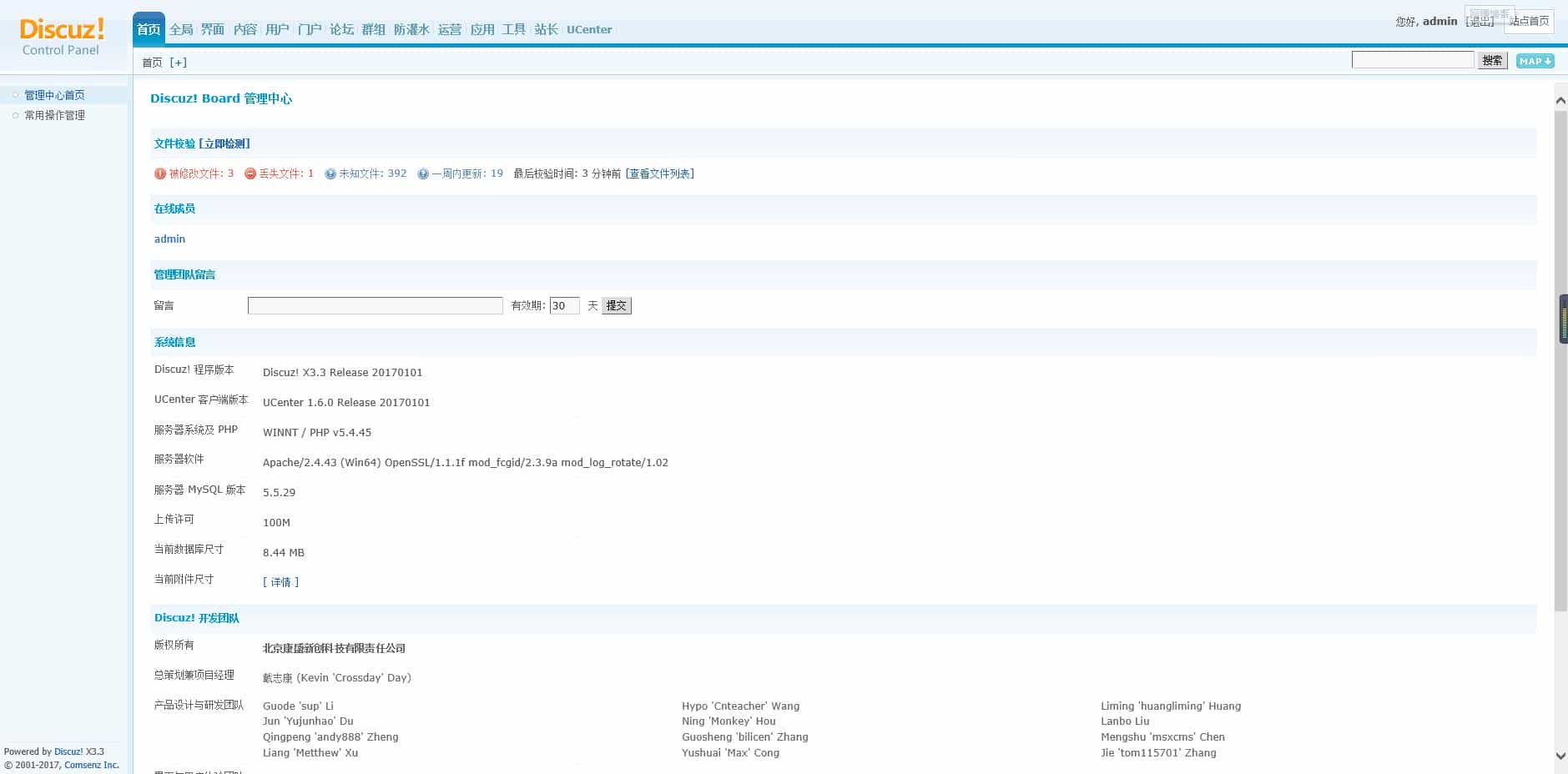
Task: Click developer name Guode 'sup' Li
Action: 298,706
